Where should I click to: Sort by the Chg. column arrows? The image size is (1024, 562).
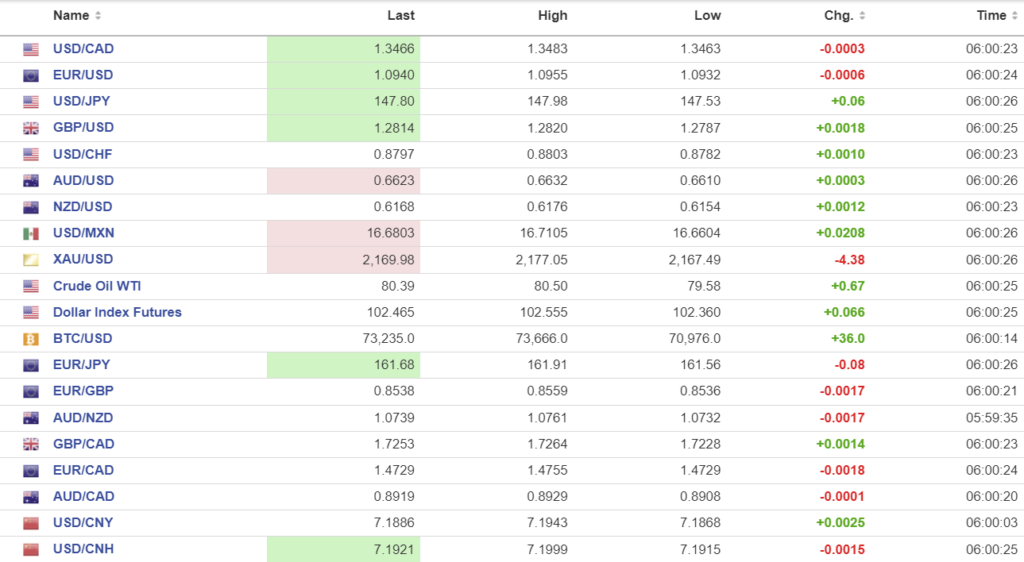click(862, 16)
